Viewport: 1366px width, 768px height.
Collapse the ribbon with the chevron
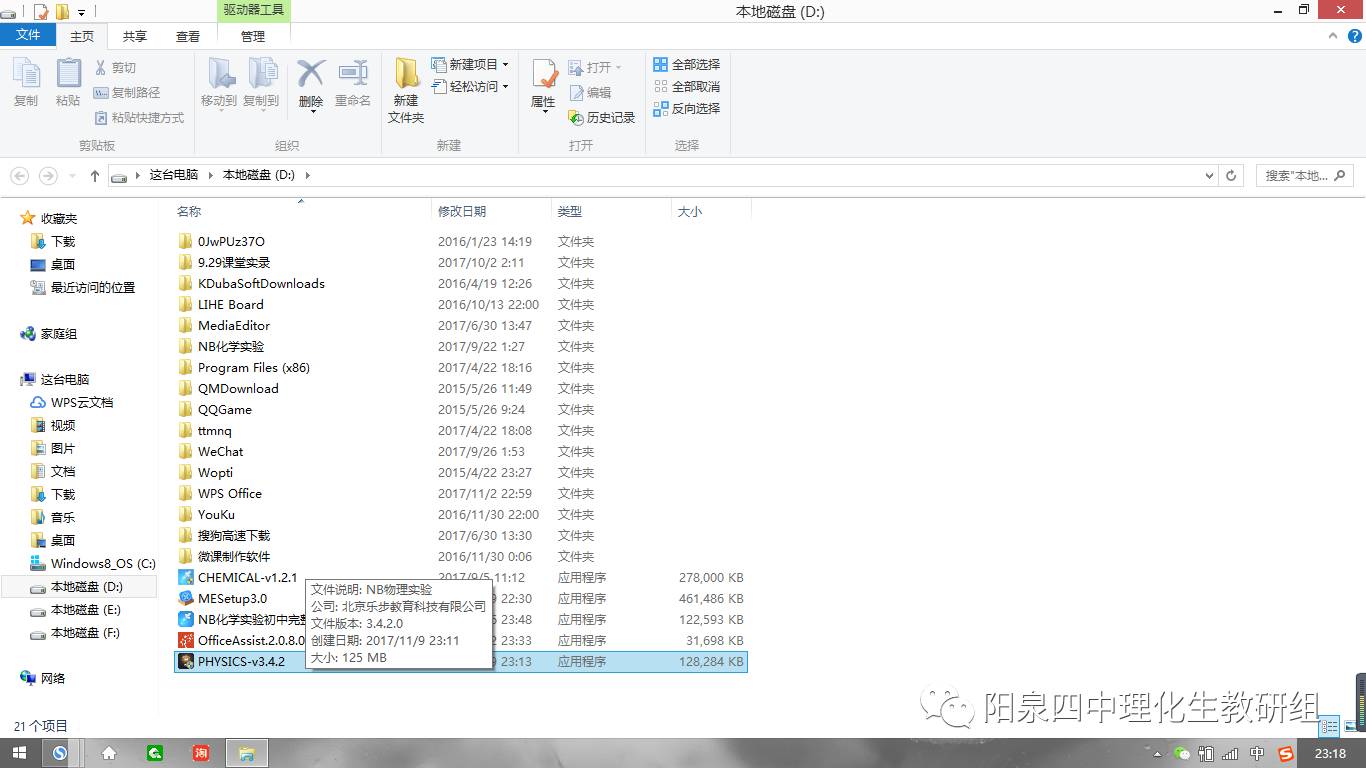coord(1332,36)
